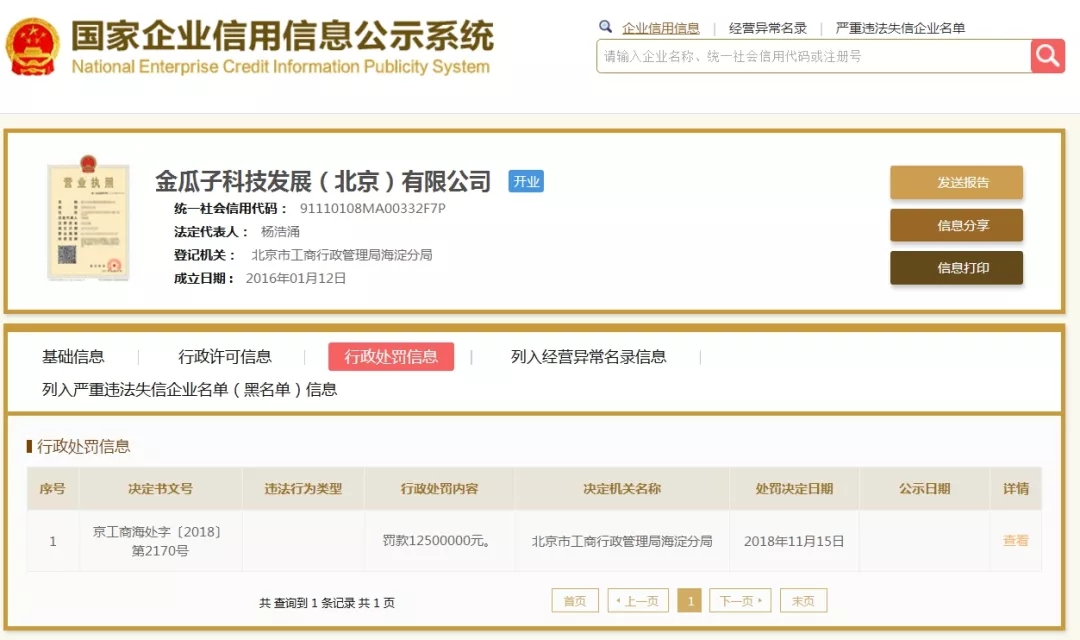Click the 决定书文号 column header

[160, 488]
